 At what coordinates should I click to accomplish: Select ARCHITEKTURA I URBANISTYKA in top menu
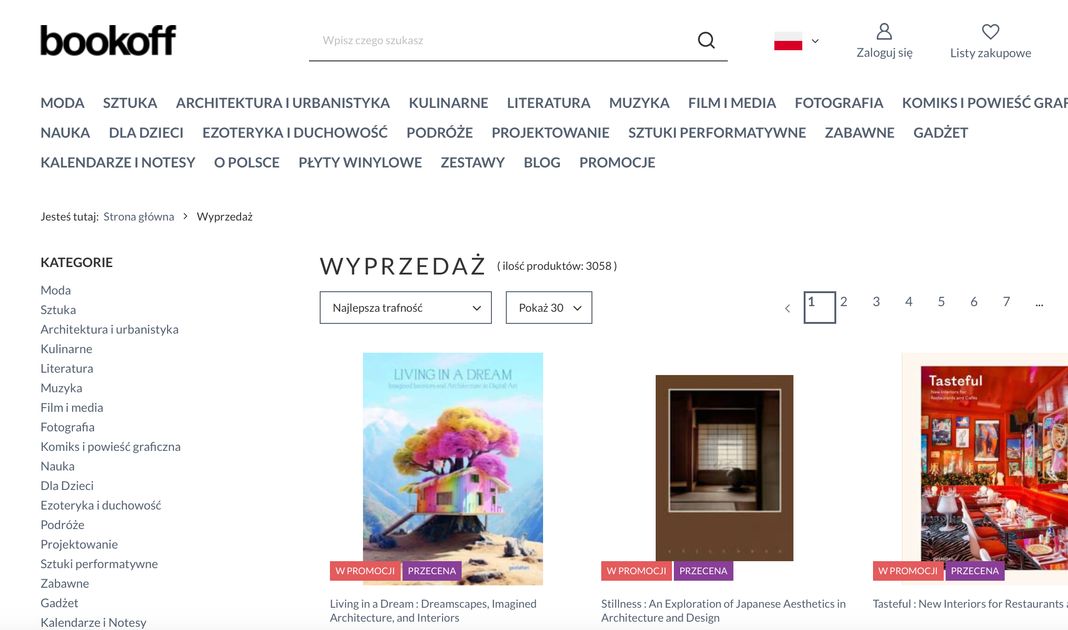283,103
